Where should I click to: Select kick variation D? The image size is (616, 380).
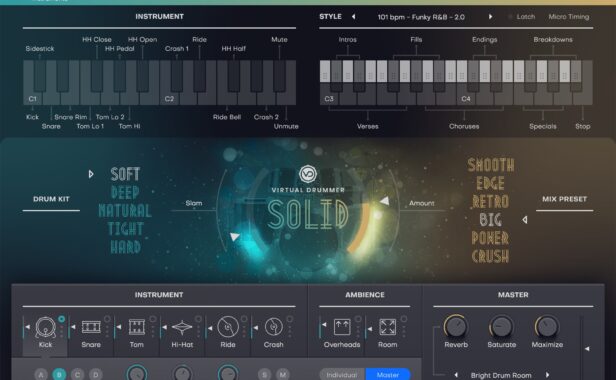coord(95,374)
